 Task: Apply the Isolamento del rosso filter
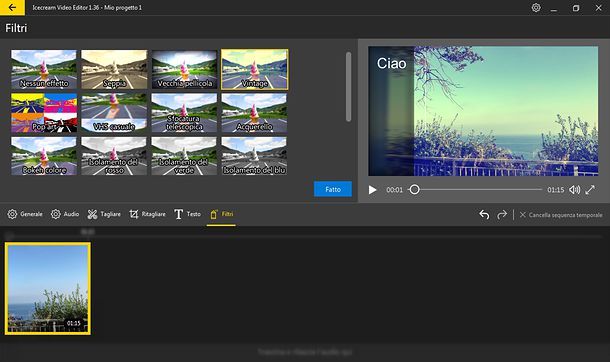tap(114, 156)
